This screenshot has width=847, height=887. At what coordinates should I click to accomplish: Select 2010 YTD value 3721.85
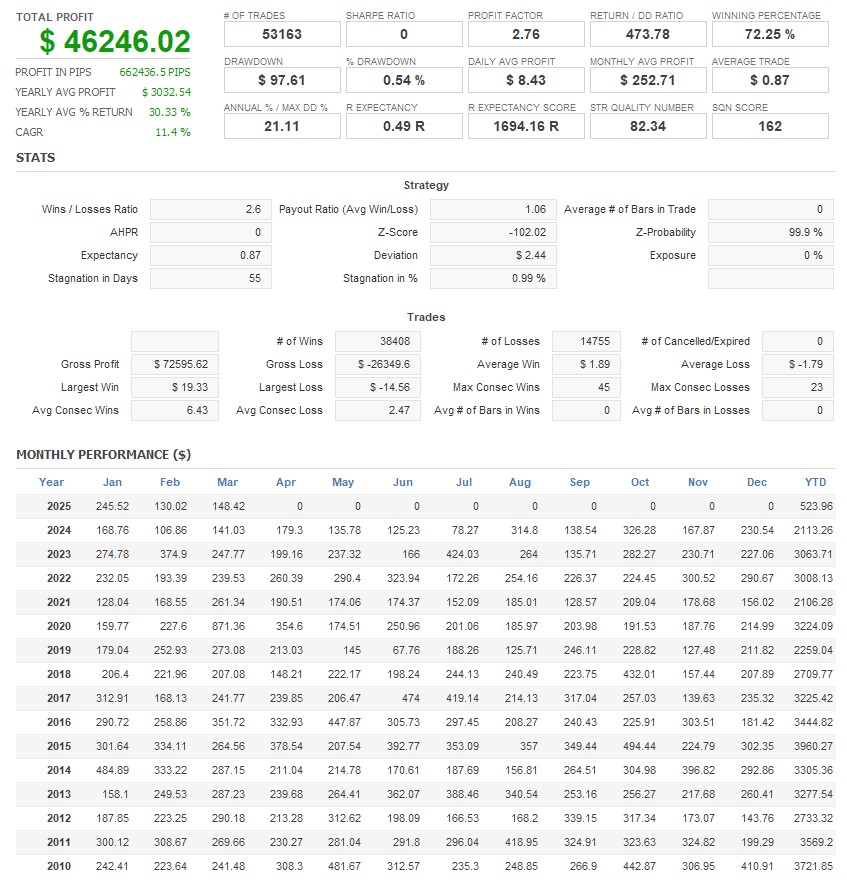813,867
